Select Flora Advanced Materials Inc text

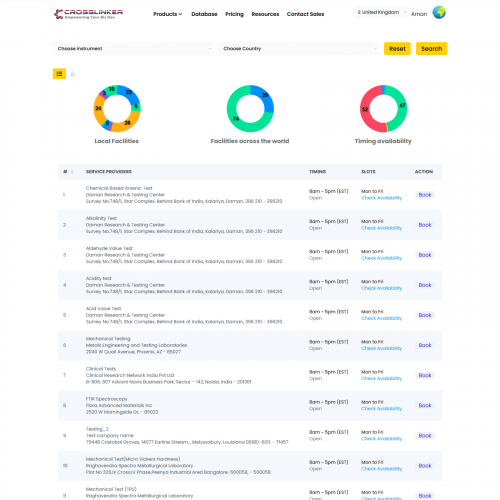pos(119,405)
